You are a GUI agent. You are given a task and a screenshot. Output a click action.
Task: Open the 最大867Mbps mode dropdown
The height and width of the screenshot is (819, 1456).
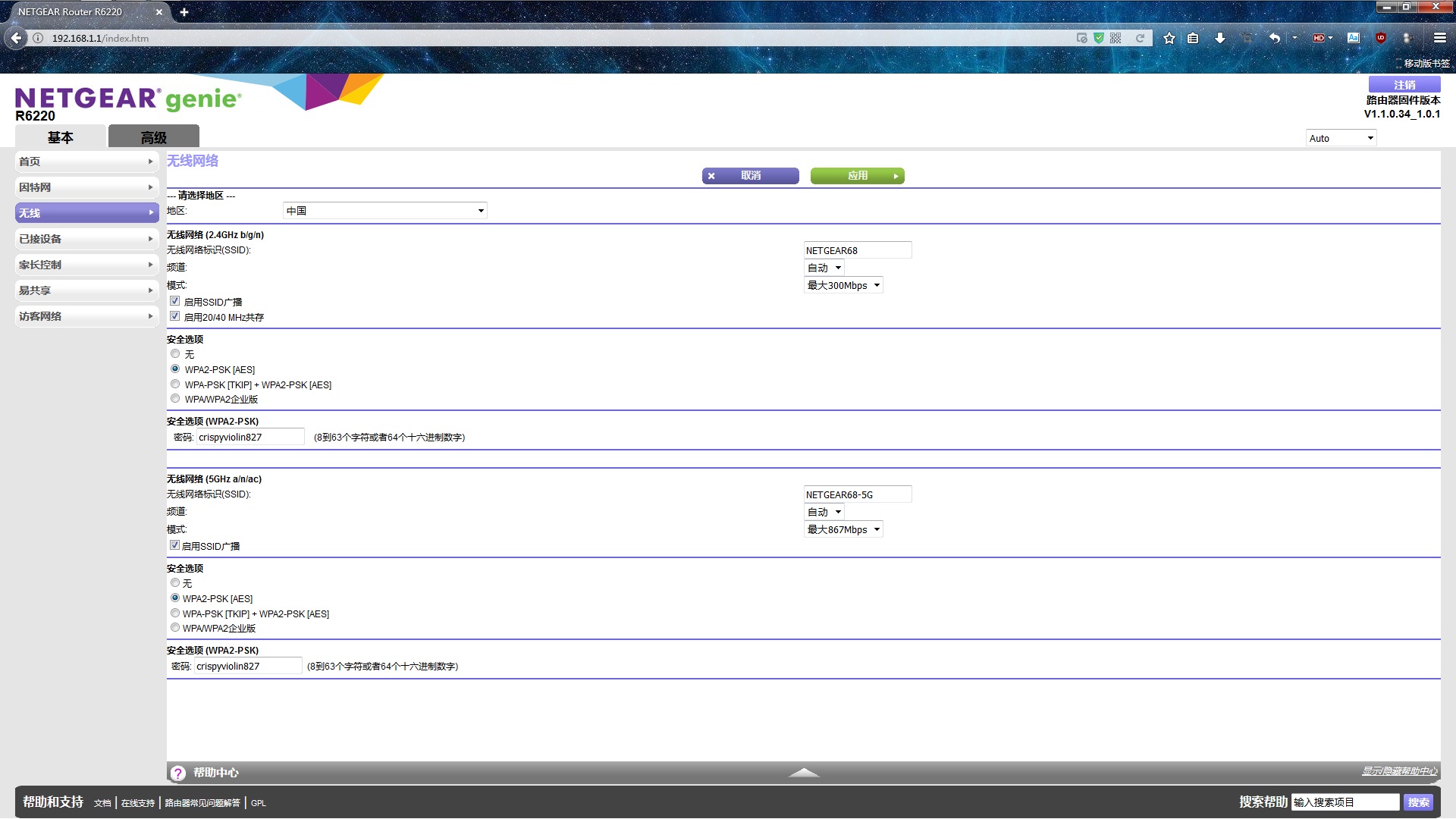843,529
